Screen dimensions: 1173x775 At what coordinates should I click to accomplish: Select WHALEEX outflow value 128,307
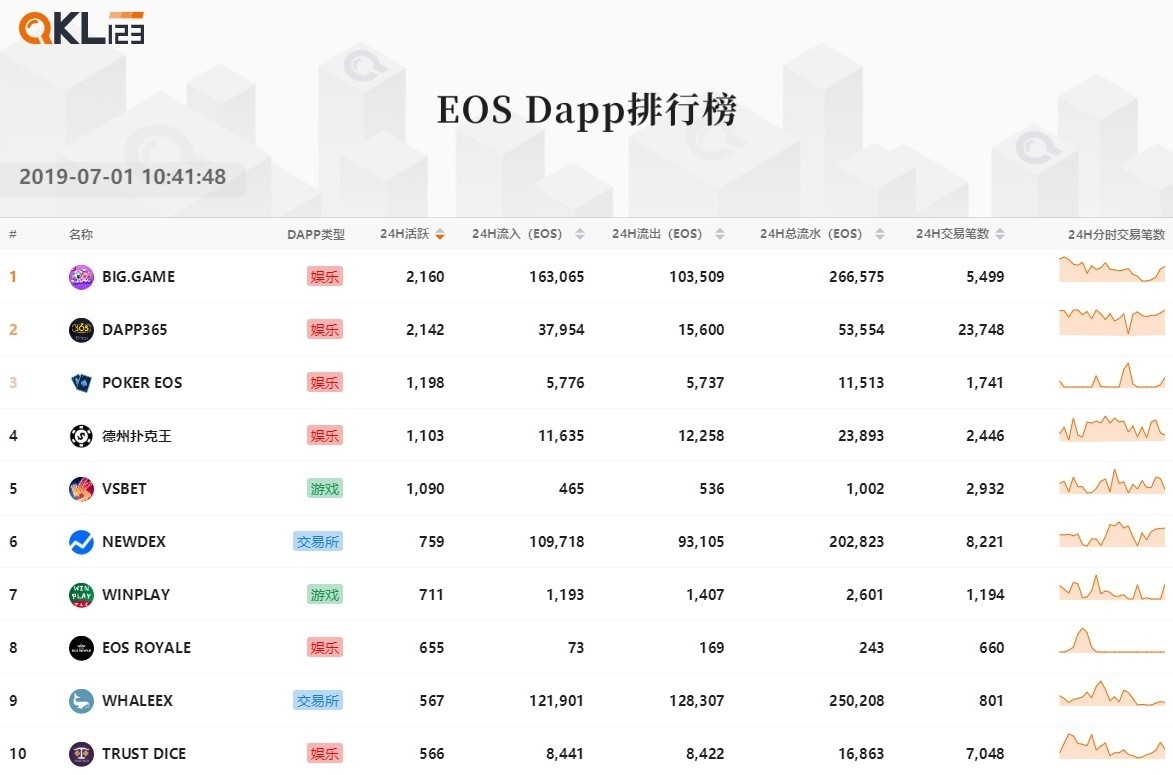pos(696,701)
